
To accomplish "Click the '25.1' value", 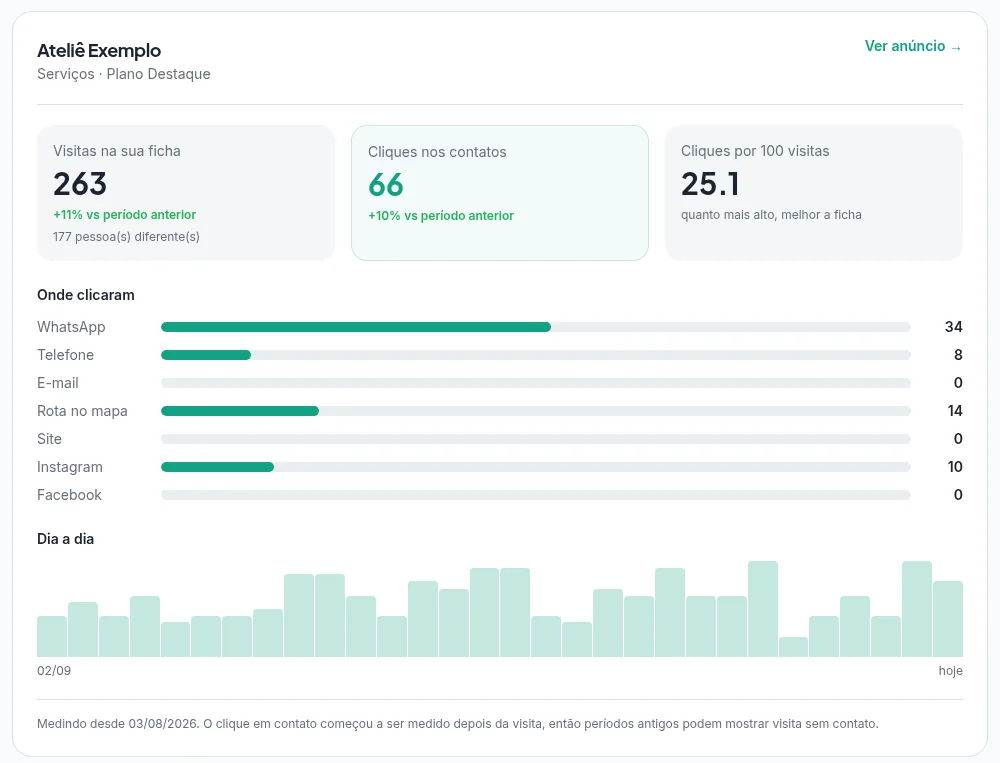I will click(x=710, y=184).
